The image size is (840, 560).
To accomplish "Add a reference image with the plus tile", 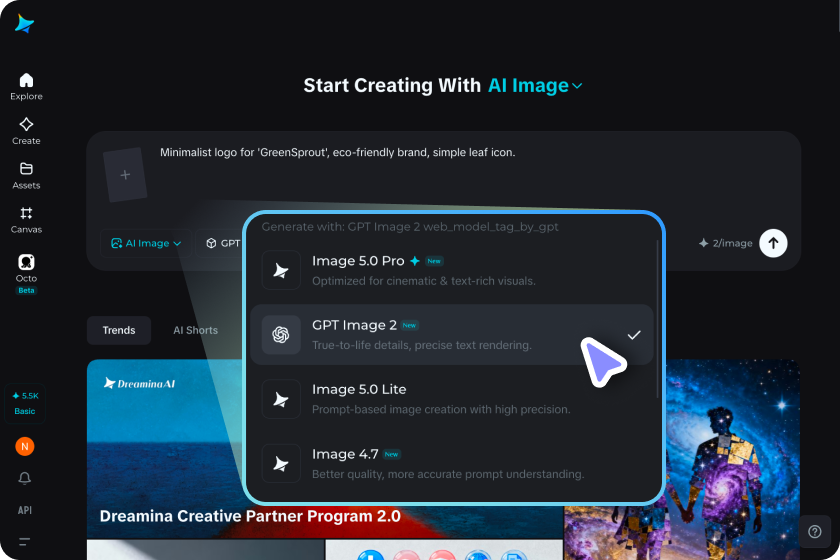I will click(125, 175).
